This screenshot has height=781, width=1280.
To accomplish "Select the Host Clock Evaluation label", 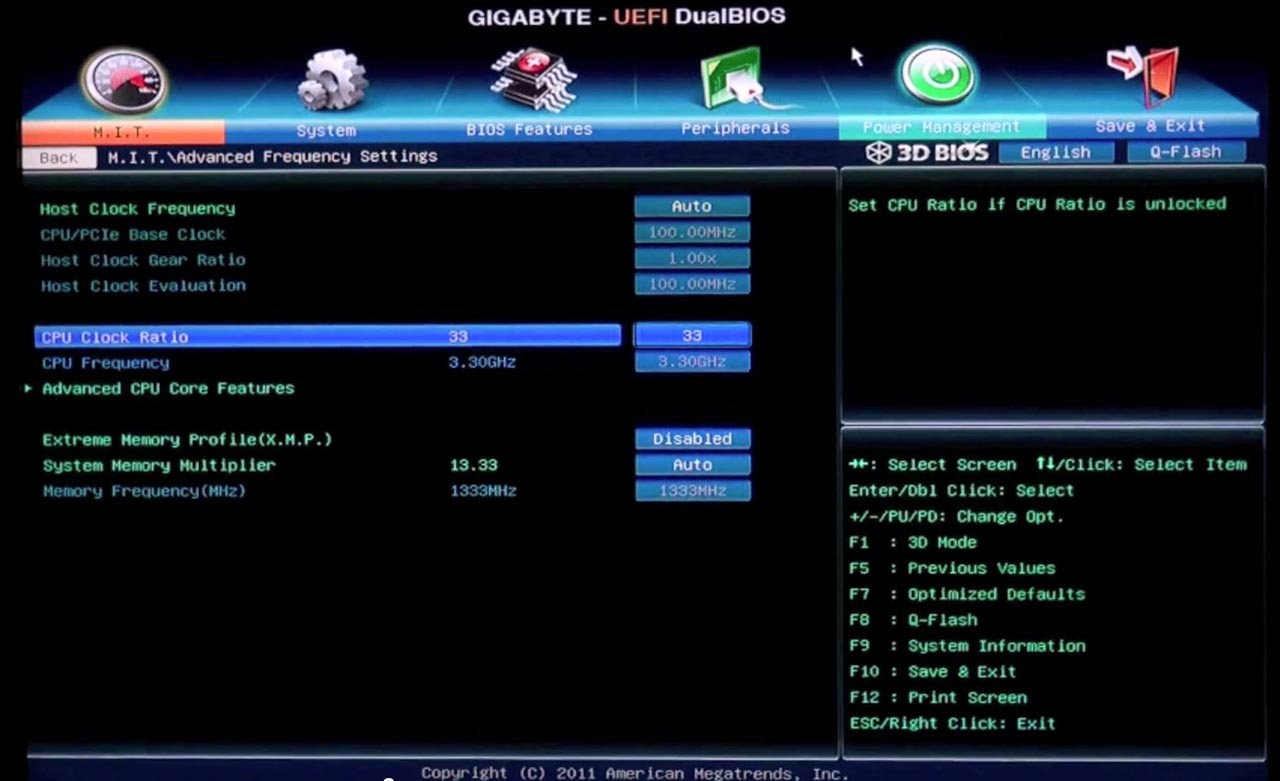I will 143,285.
